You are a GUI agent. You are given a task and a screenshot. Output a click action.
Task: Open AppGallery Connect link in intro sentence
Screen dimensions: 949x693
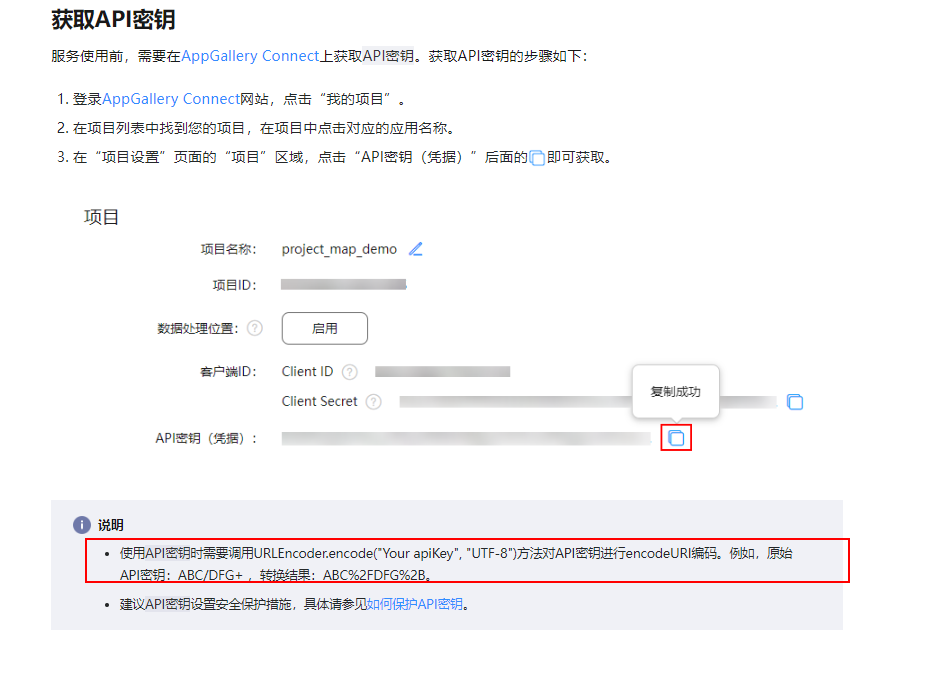click(x=250, y=56)
